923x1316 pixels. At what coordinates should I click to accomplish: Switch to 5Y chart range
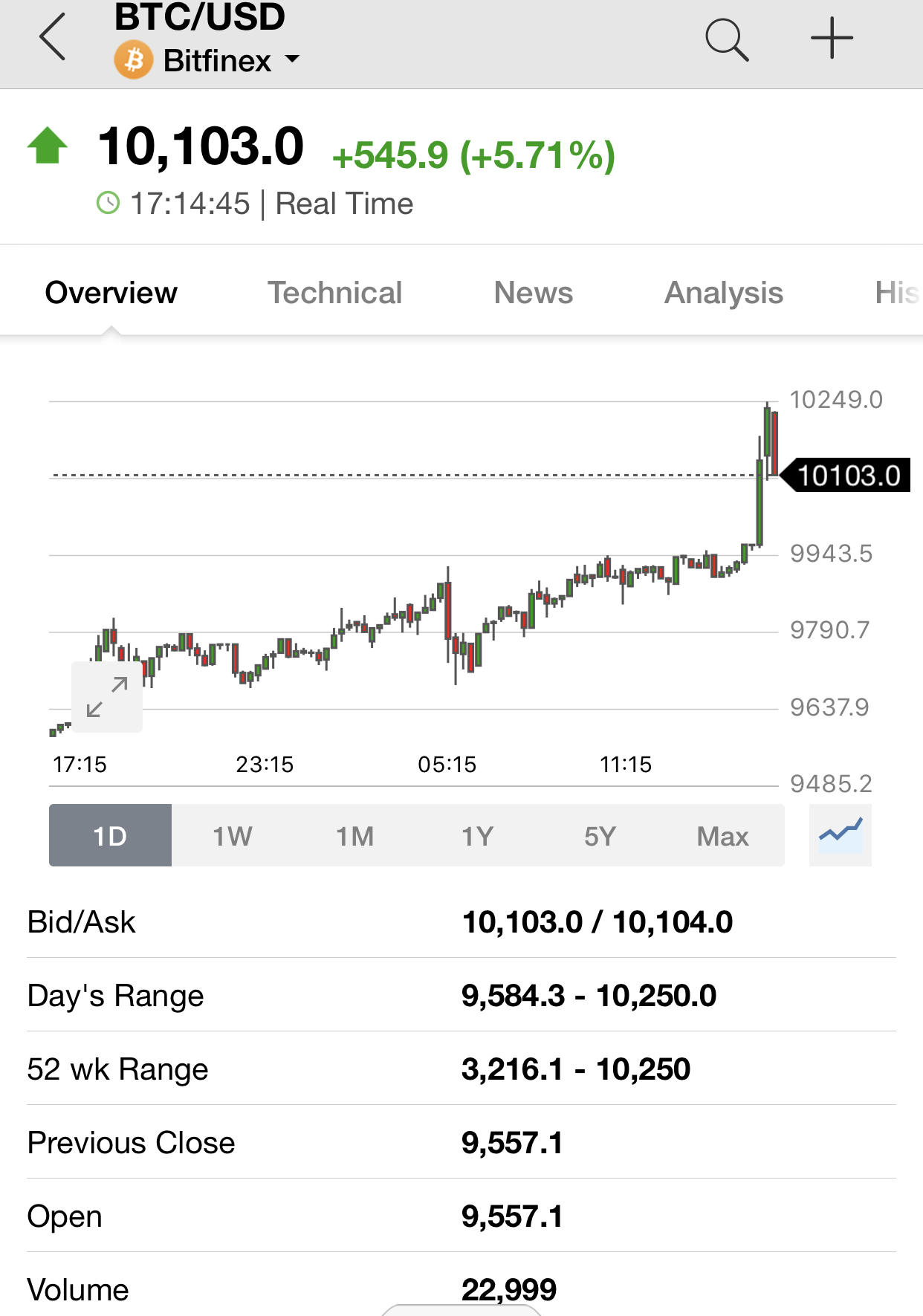point(600,835)
